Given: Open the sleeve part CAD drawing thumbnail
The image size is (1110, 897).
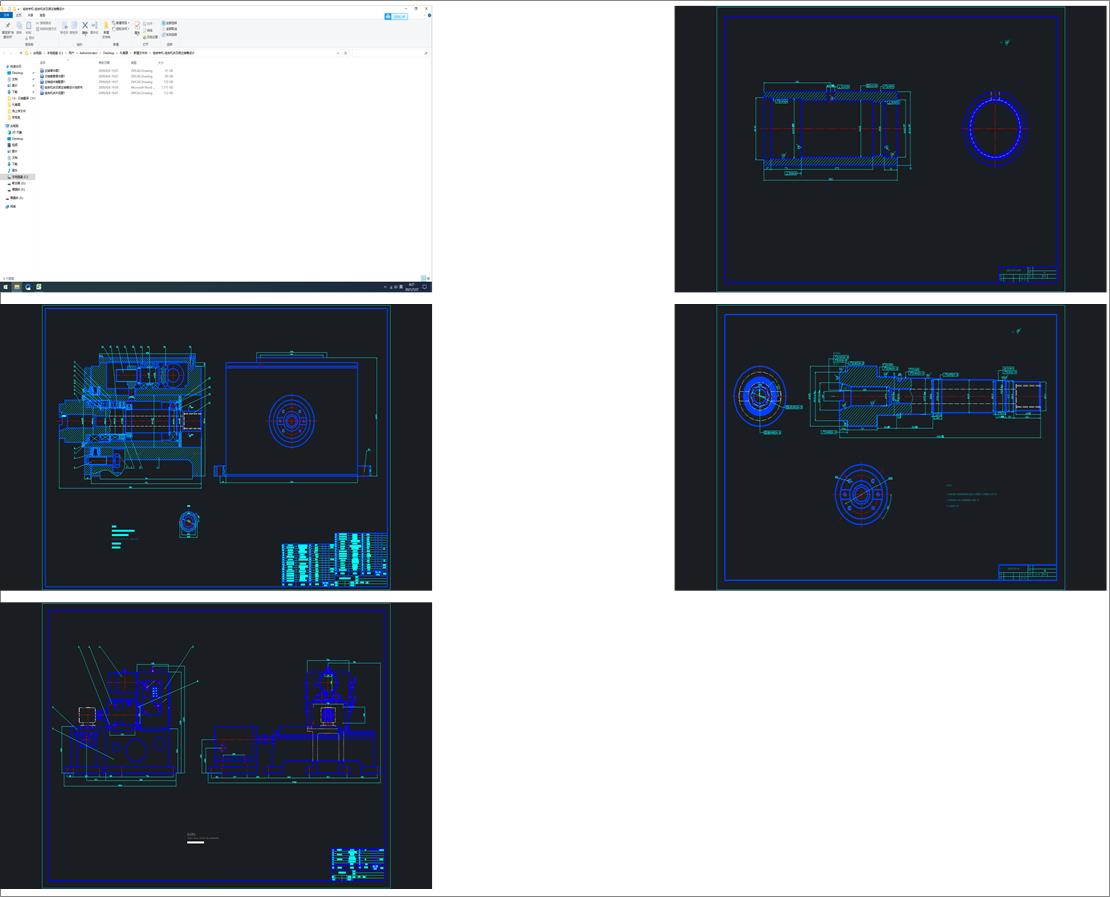Looking at the screenshot, I should click(x=890, y=149).
